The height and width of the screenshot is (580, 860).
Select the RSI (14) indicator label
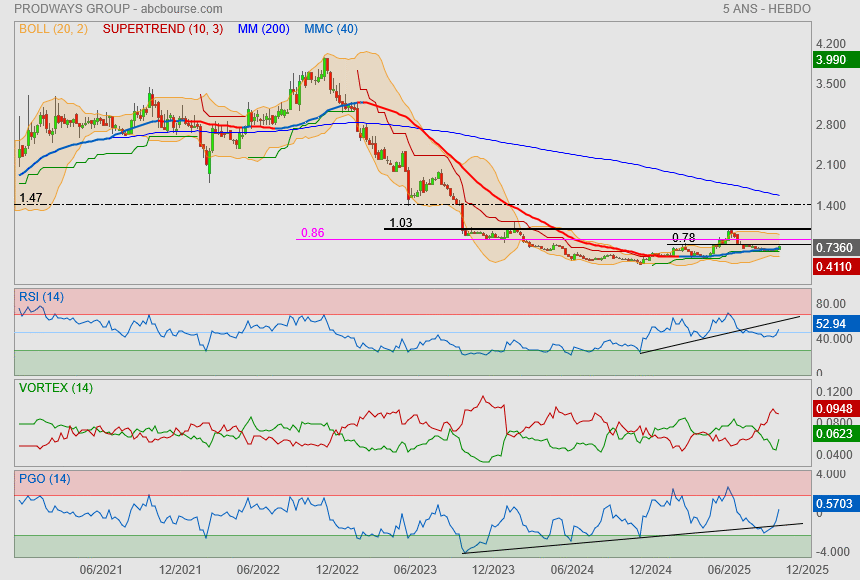coord(41,296)
